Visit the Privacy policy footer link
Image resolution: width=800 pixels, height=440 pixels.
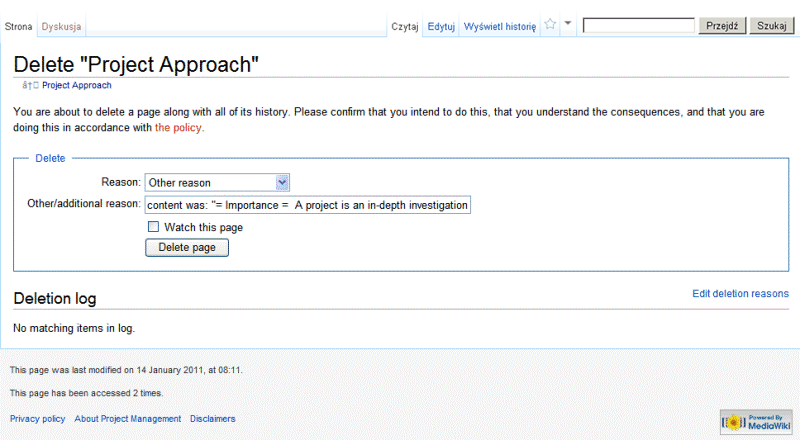point(37,419)
